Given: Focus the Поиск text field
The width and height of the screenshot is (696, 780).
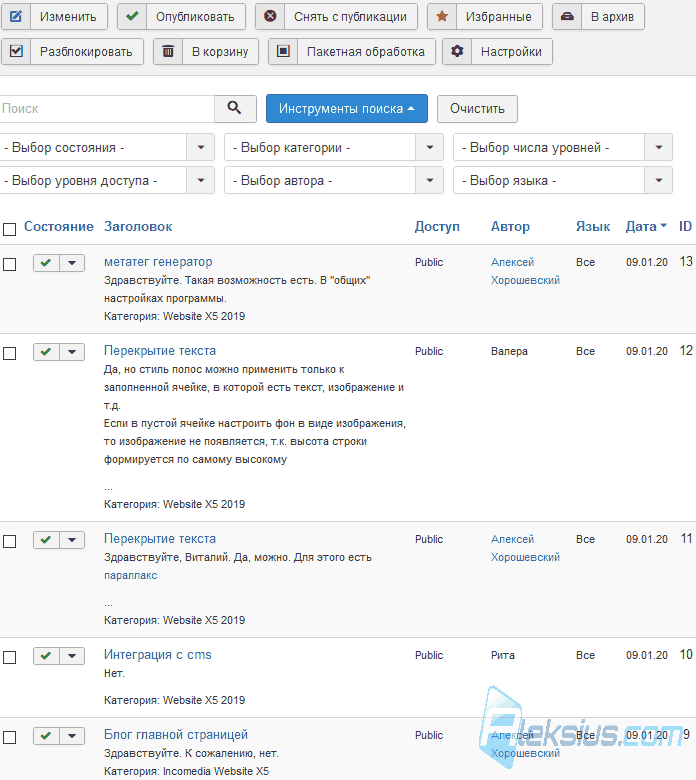Looking at the screenshot, I should (x=106, y=108).
